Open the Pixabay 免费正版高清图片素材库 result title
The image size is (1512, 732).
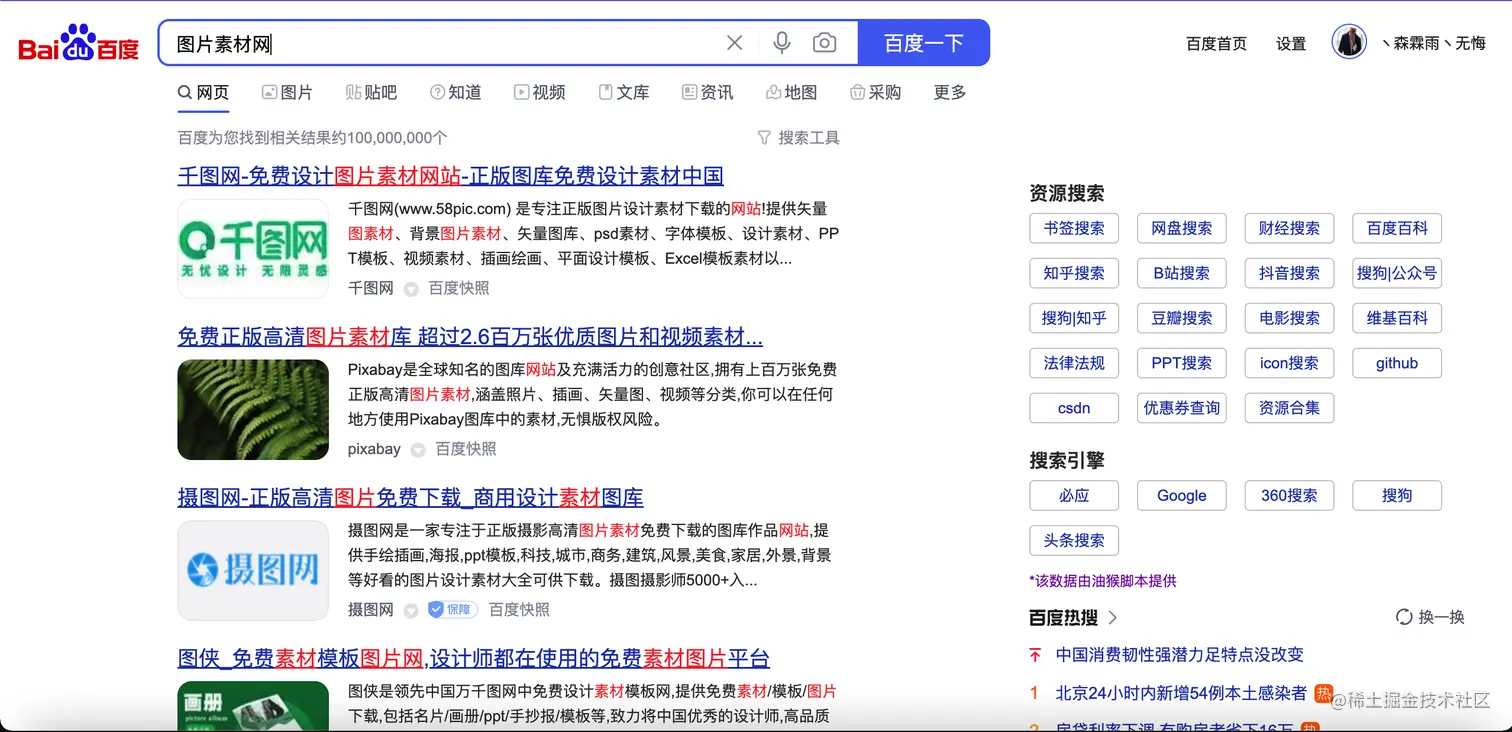470,337
